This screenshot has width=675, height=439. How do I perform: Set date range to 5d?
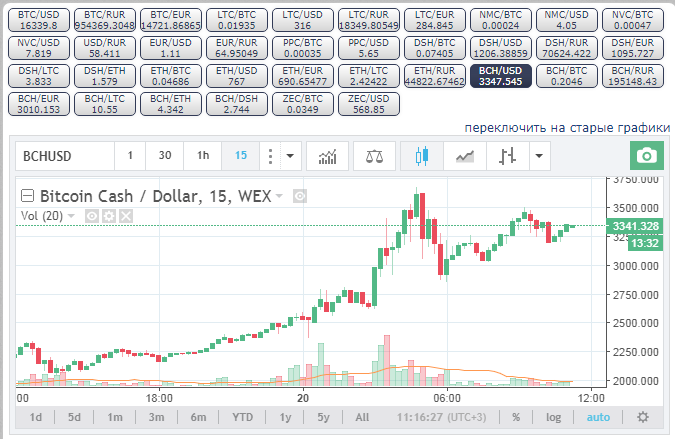(74, 417)
